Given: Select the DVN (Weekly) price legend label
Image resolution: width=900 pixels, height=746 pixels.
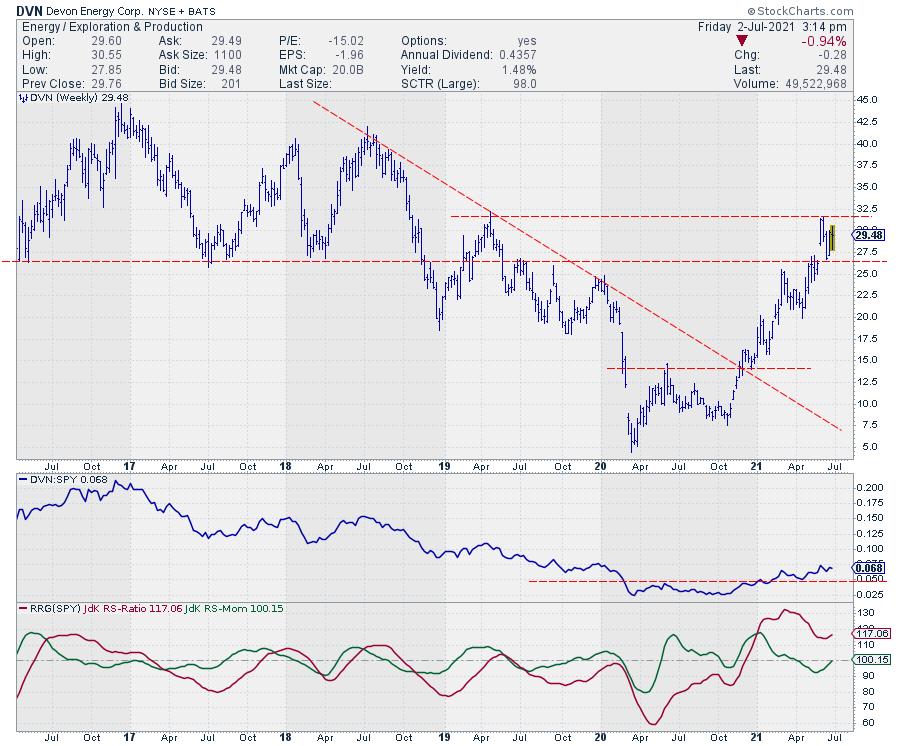Looking at the screenshot, I should pos(64,99).
